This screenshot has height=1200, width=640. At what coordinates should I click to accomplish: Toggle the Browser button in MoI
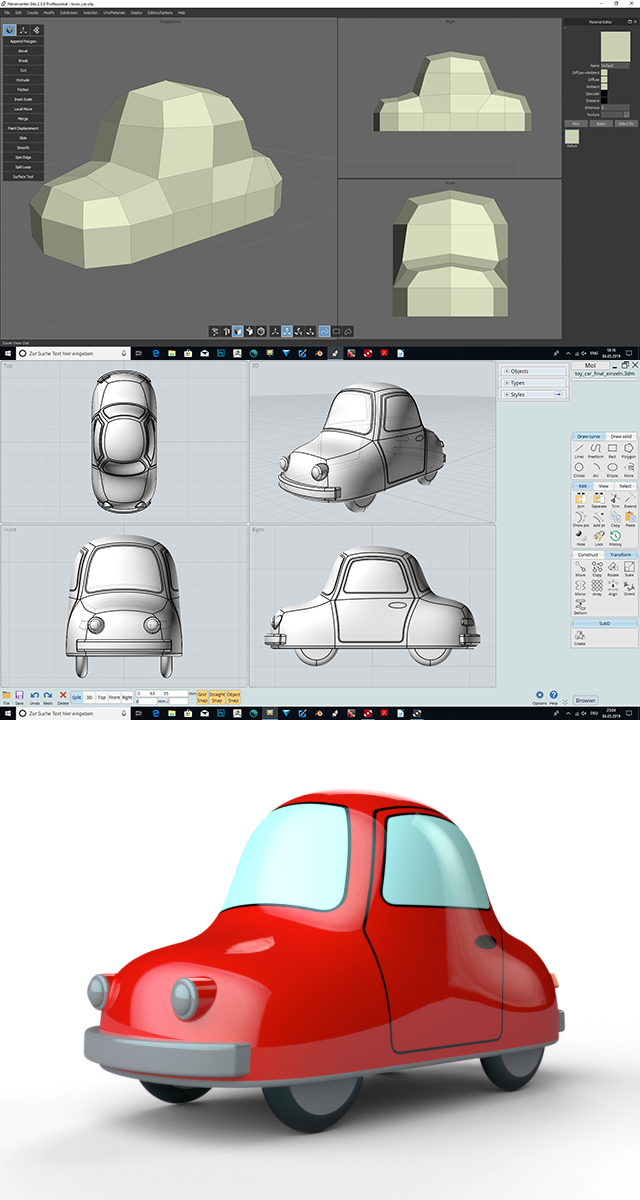click(x=586, y=700)
